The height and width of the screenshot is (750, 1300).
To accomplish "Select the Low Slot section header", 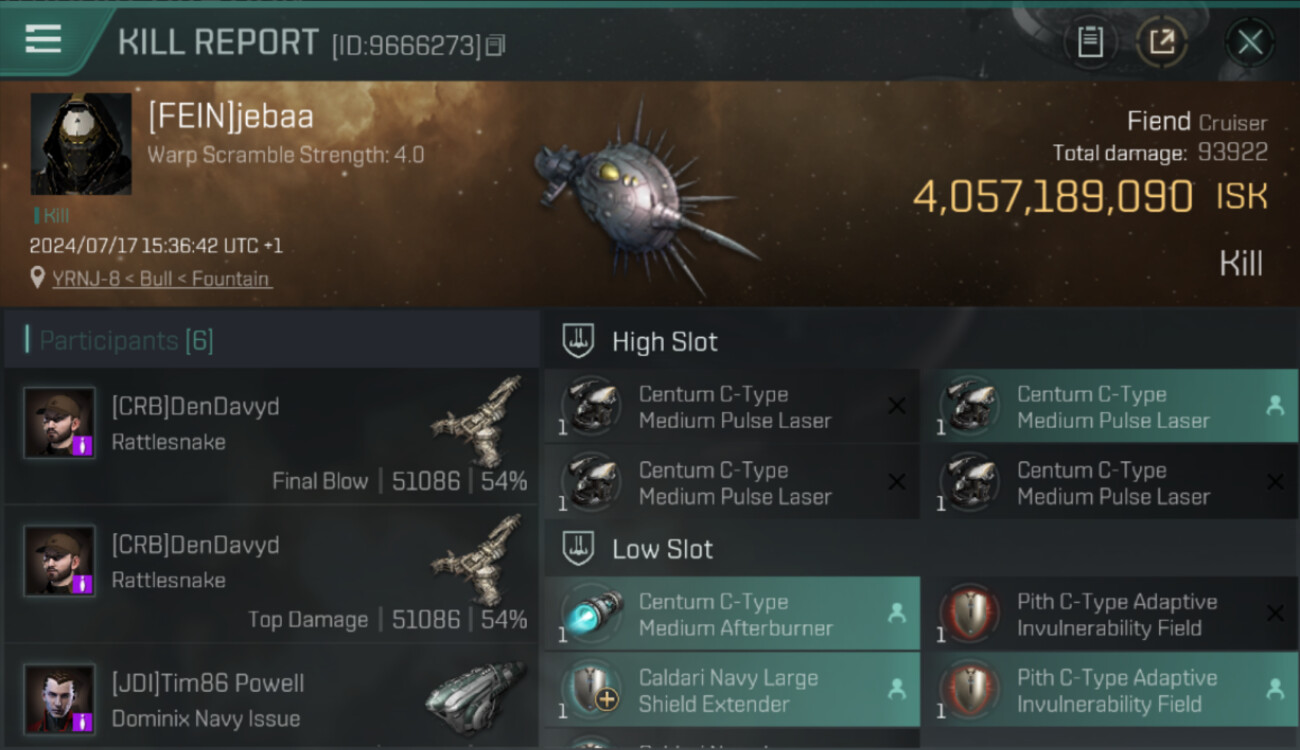I will pyautogui.click(x=662, y=549).
